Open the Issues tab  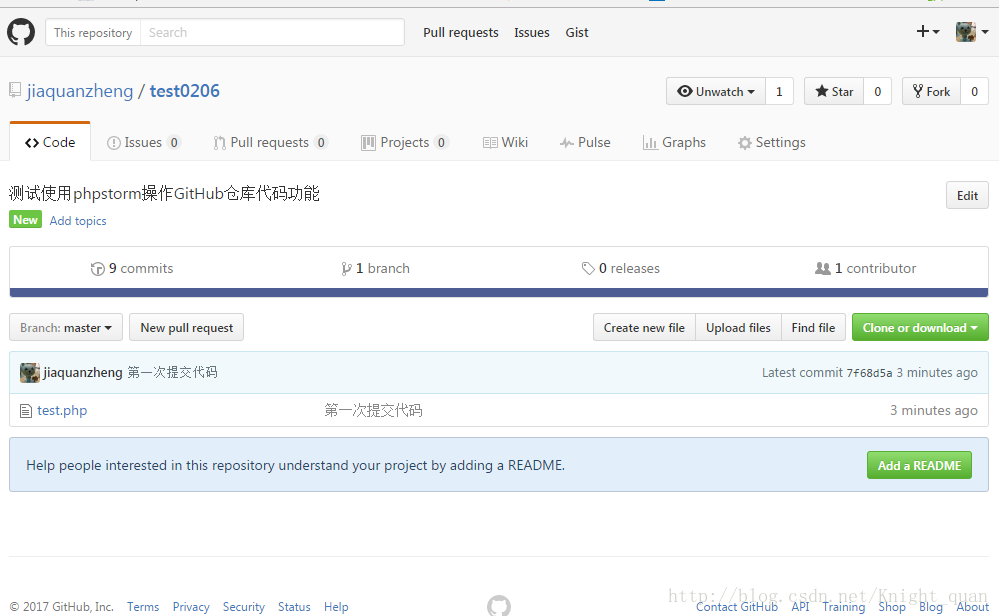click(143, 142)
